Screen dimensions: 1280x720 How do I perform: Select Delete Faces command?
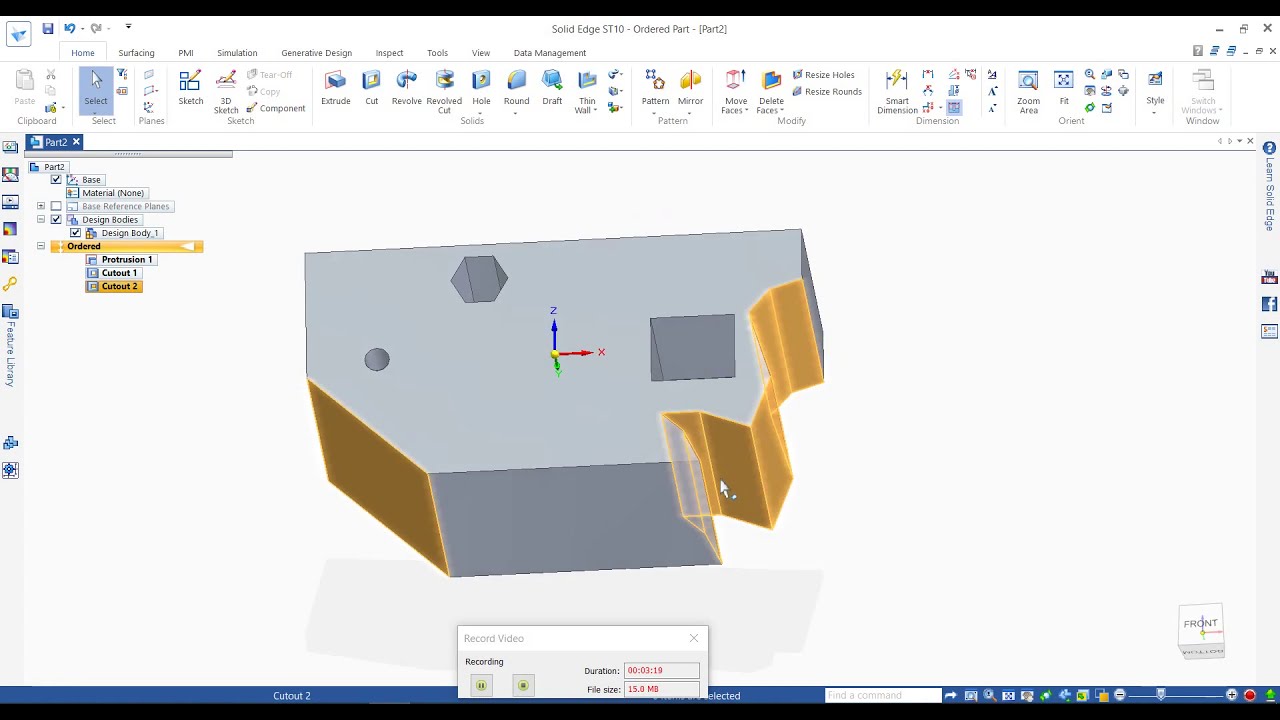771,92
